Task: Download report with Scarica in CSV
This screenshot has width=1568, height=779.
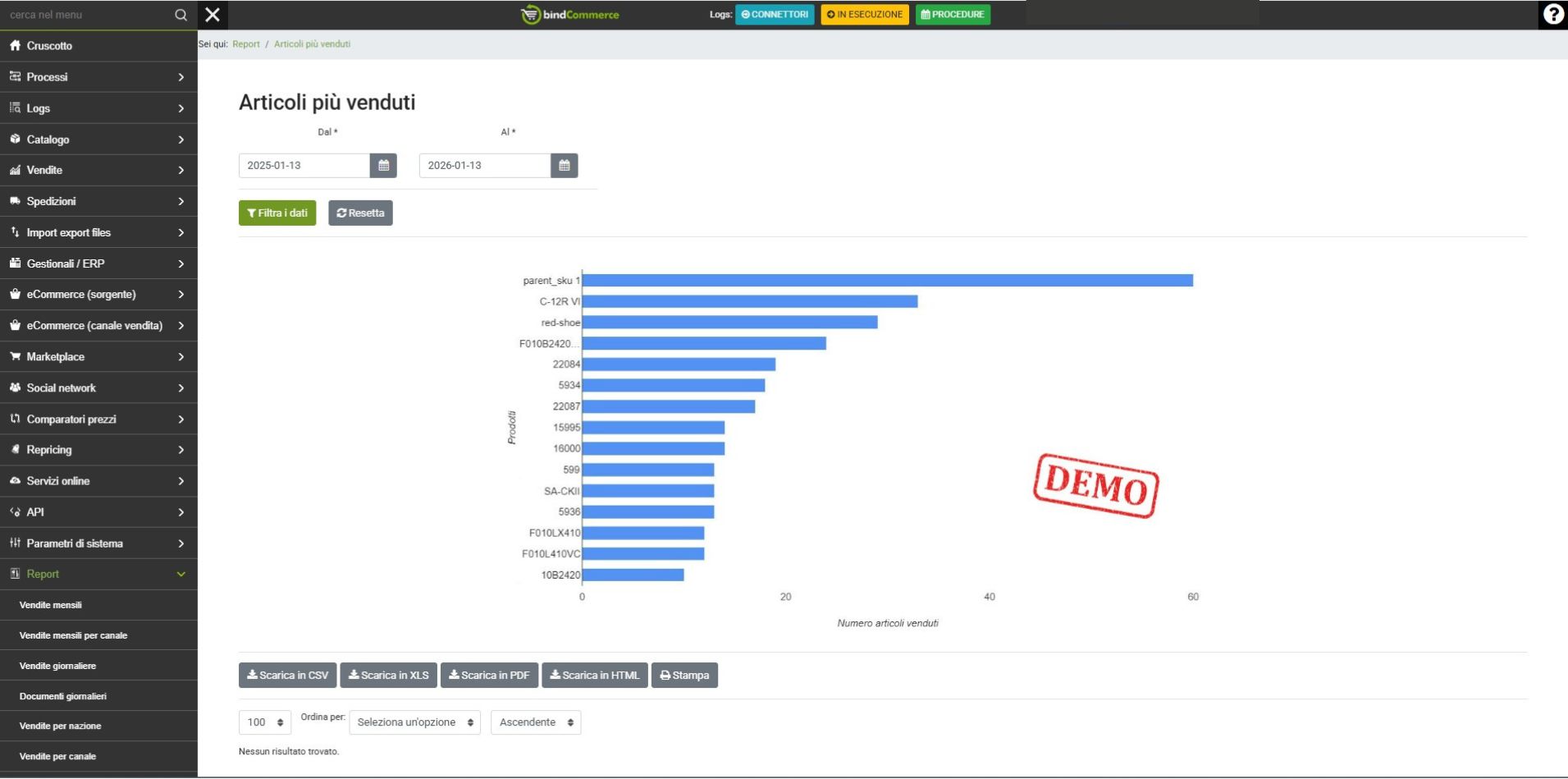Action: pos(287,676)
